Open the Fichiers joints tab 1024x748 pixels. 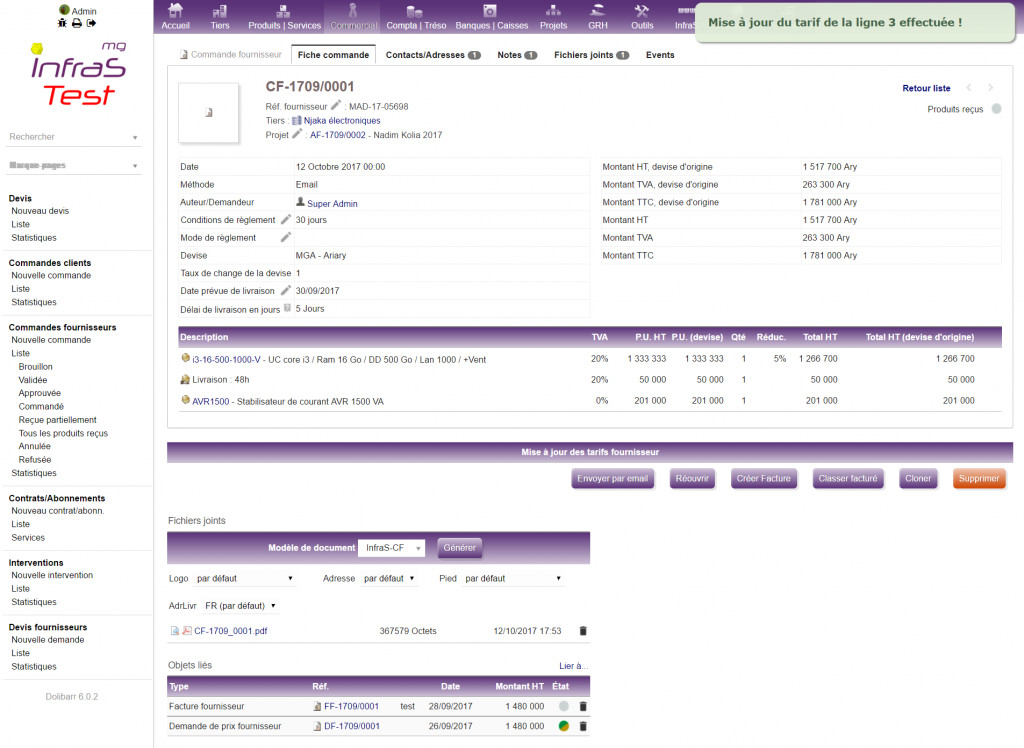(591, 55)
